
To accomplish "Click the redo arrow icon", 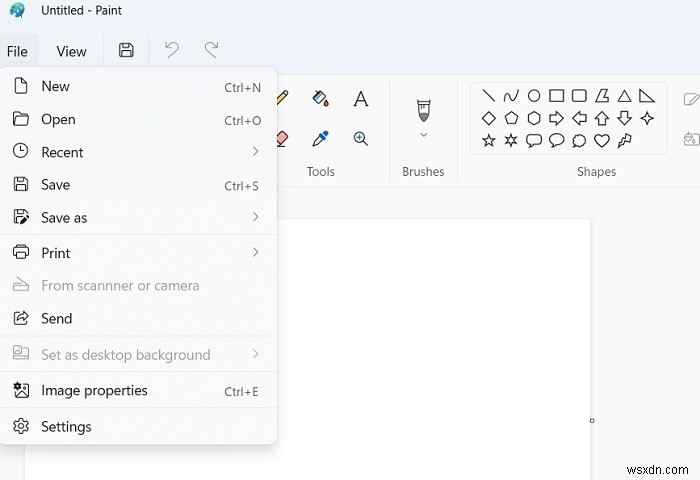I will pos(211,50).
